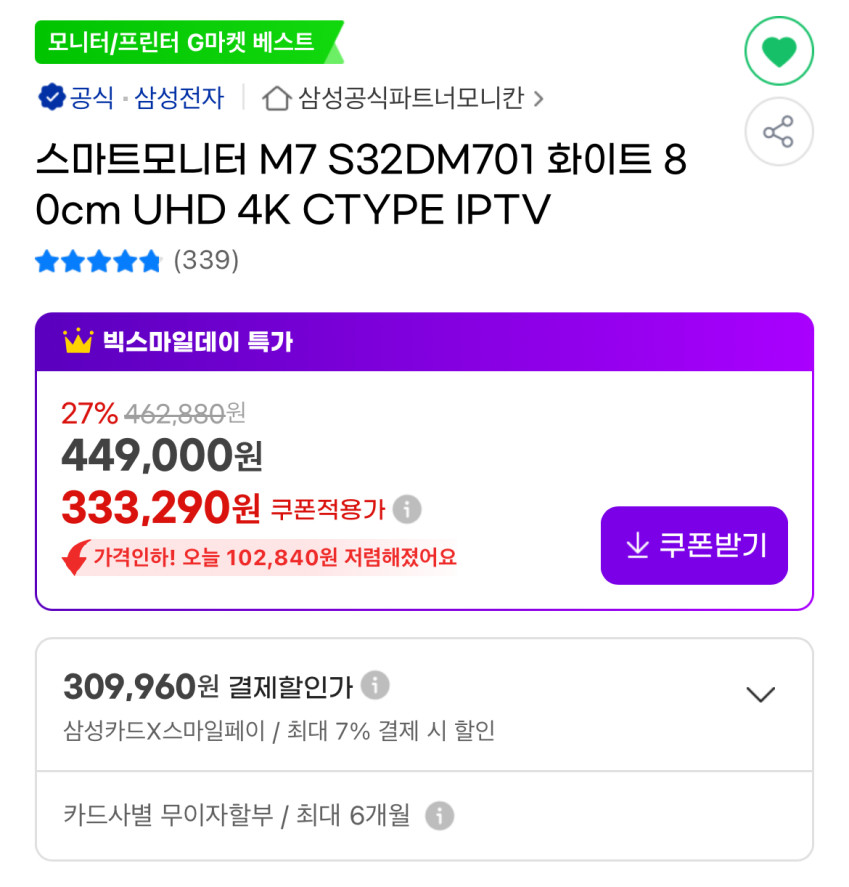Click the blue verified official badge icon

[x=51, y=97]
